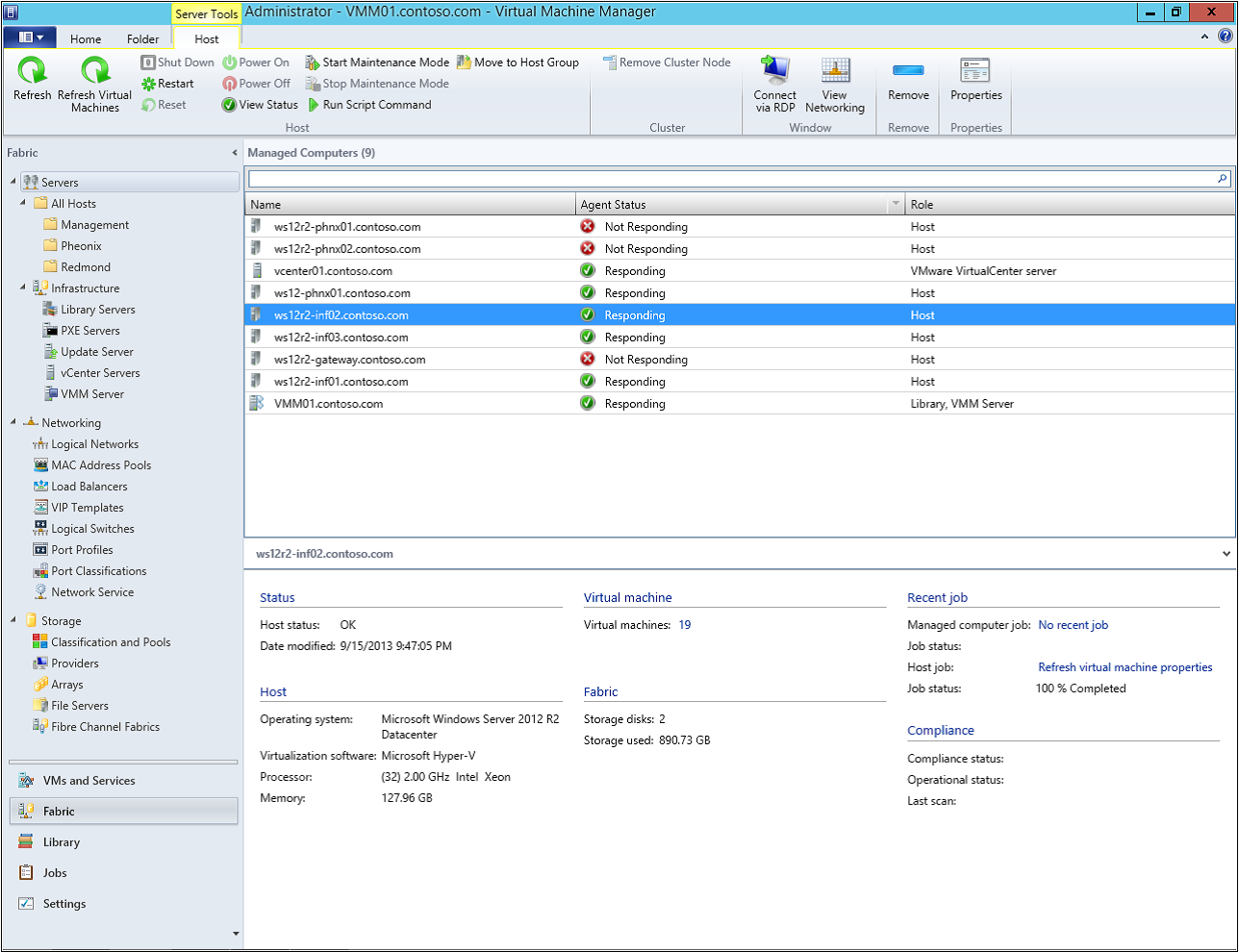Open the Jobs workspace
1239x952 pixels.
(123, 873)
